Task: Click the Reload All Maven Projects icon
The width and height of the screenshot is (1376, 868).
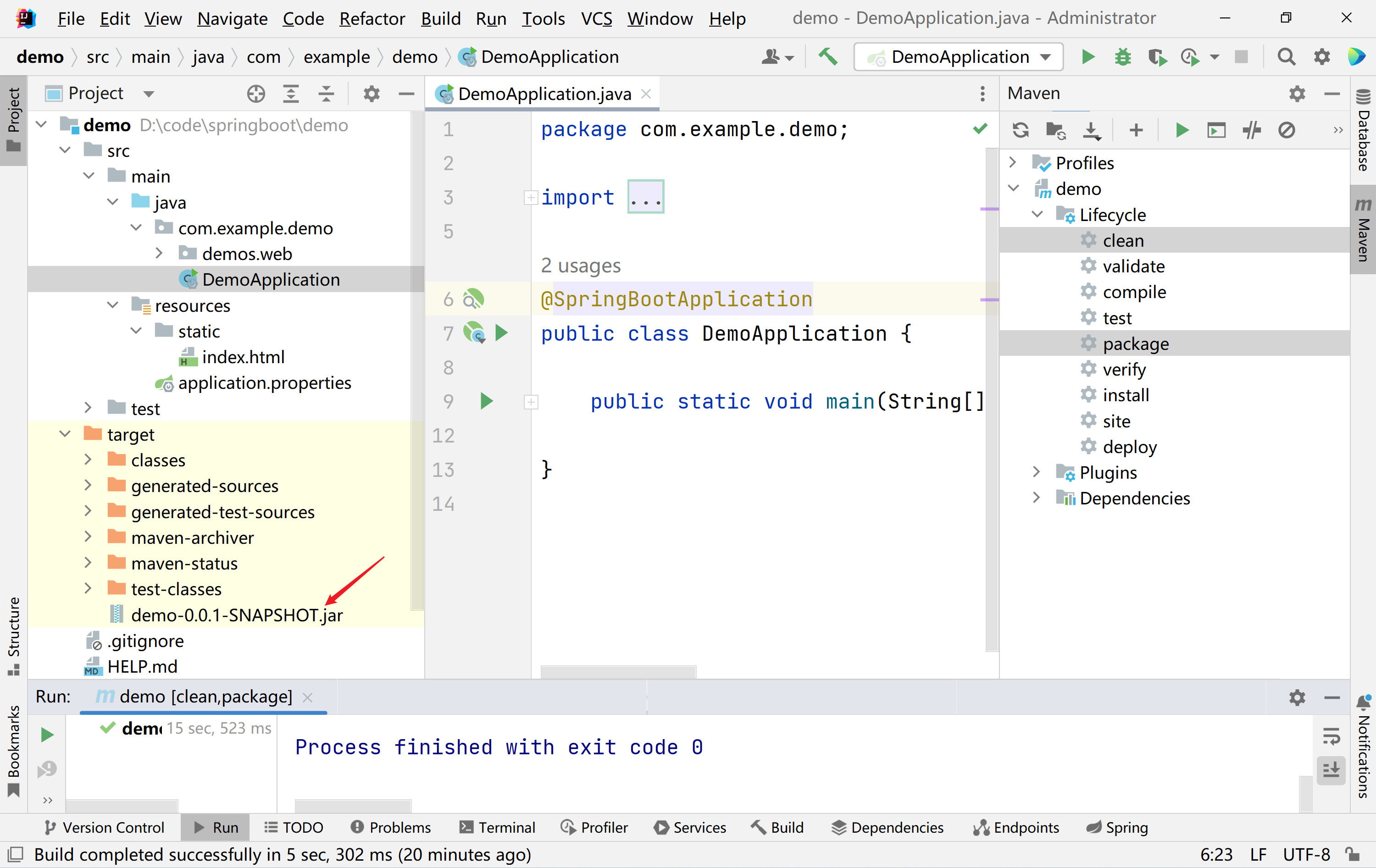Action: point(1021,130)
